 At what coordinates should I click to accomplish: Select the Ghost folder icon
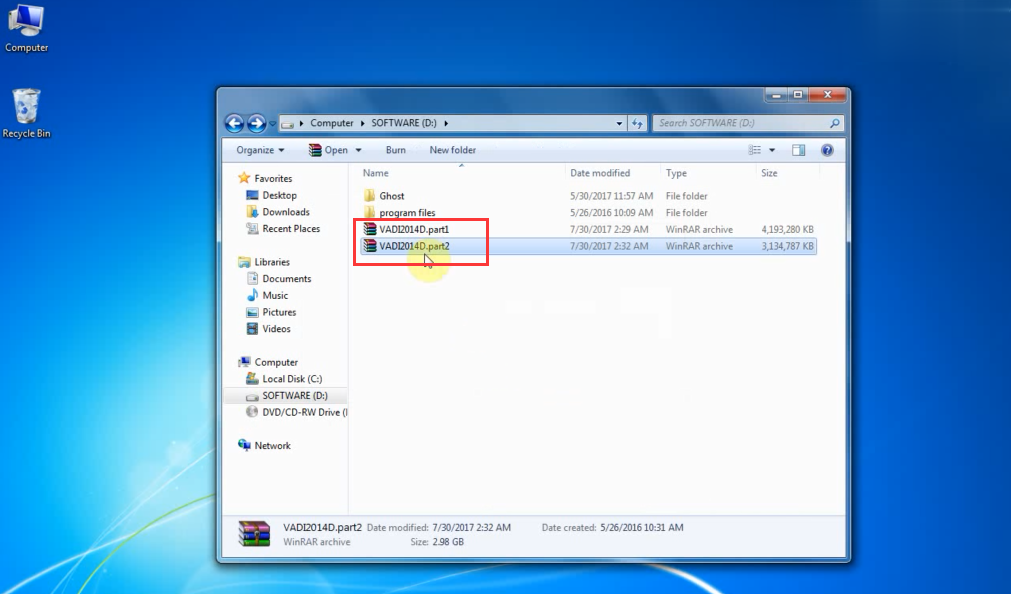point(369,196)
